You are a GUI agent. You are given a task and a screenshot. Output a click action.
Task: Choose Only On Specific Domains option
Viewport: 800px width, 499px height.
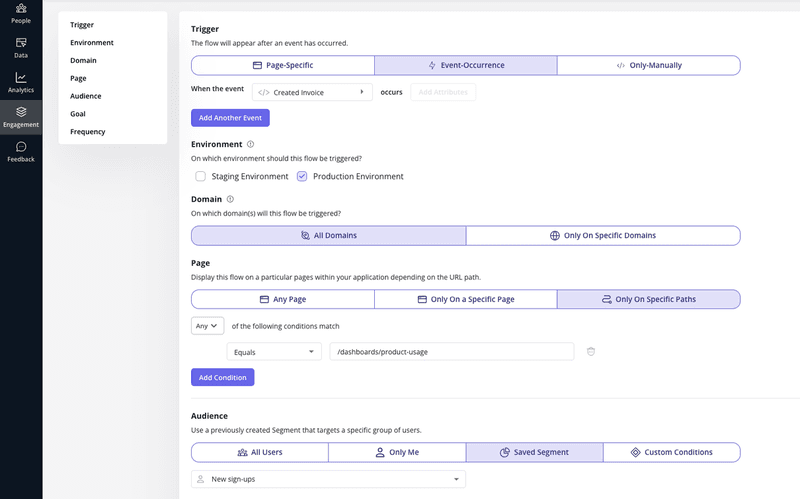pyautogui.click(x=603, y=236)
